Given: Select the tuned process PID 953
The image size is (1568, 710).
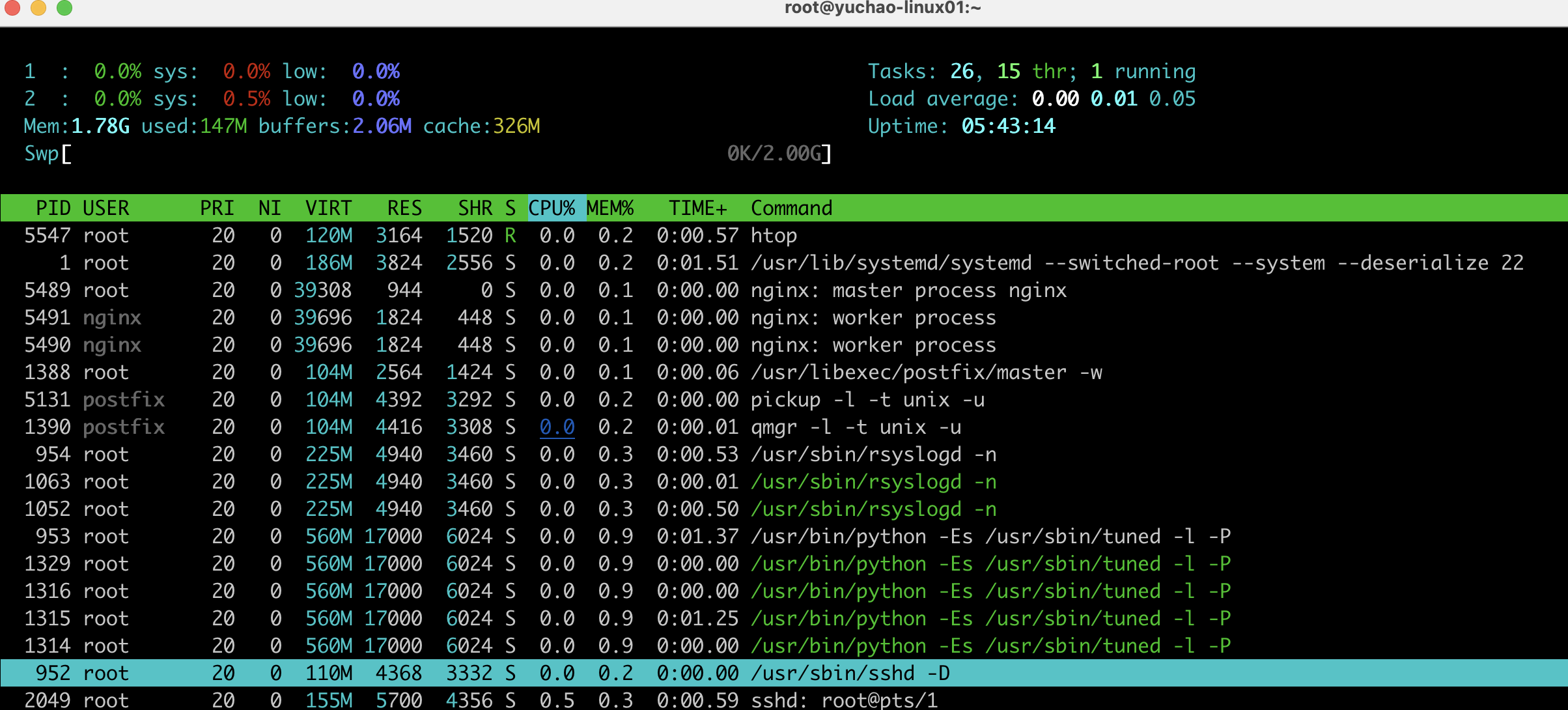Looking at the screenshot, I should 990,537.
